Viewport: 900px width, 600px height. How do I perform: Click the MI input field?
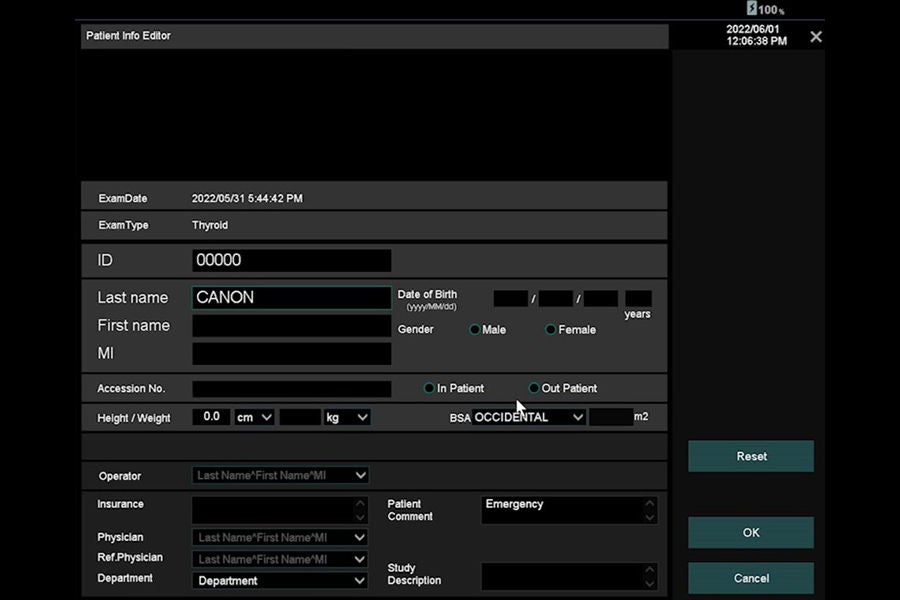point(292,354)
